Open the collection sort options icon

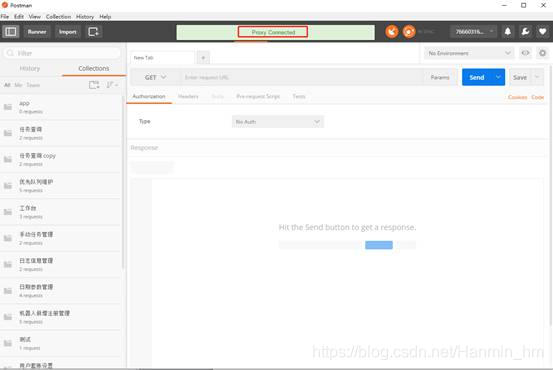112,85
